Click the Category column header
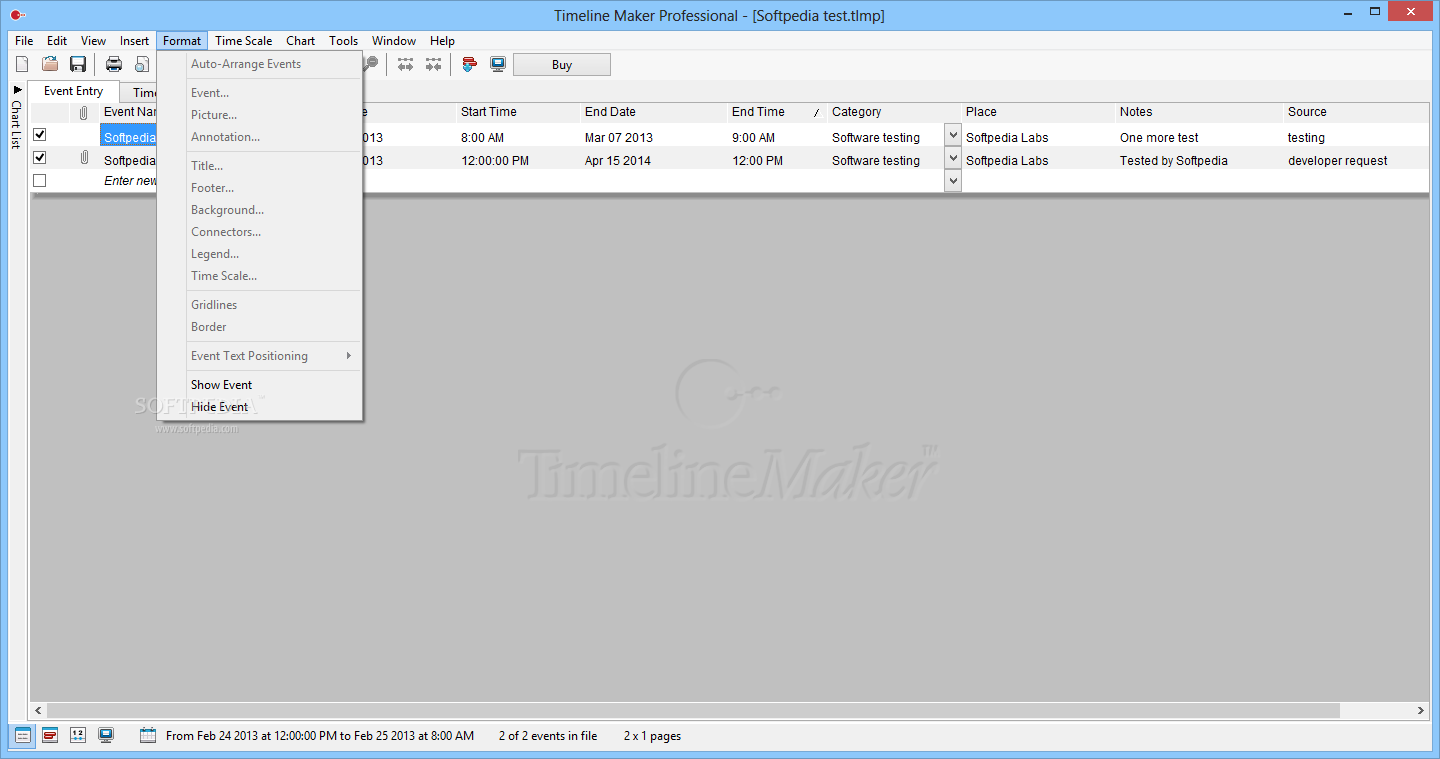 click(x=894, y=112)
